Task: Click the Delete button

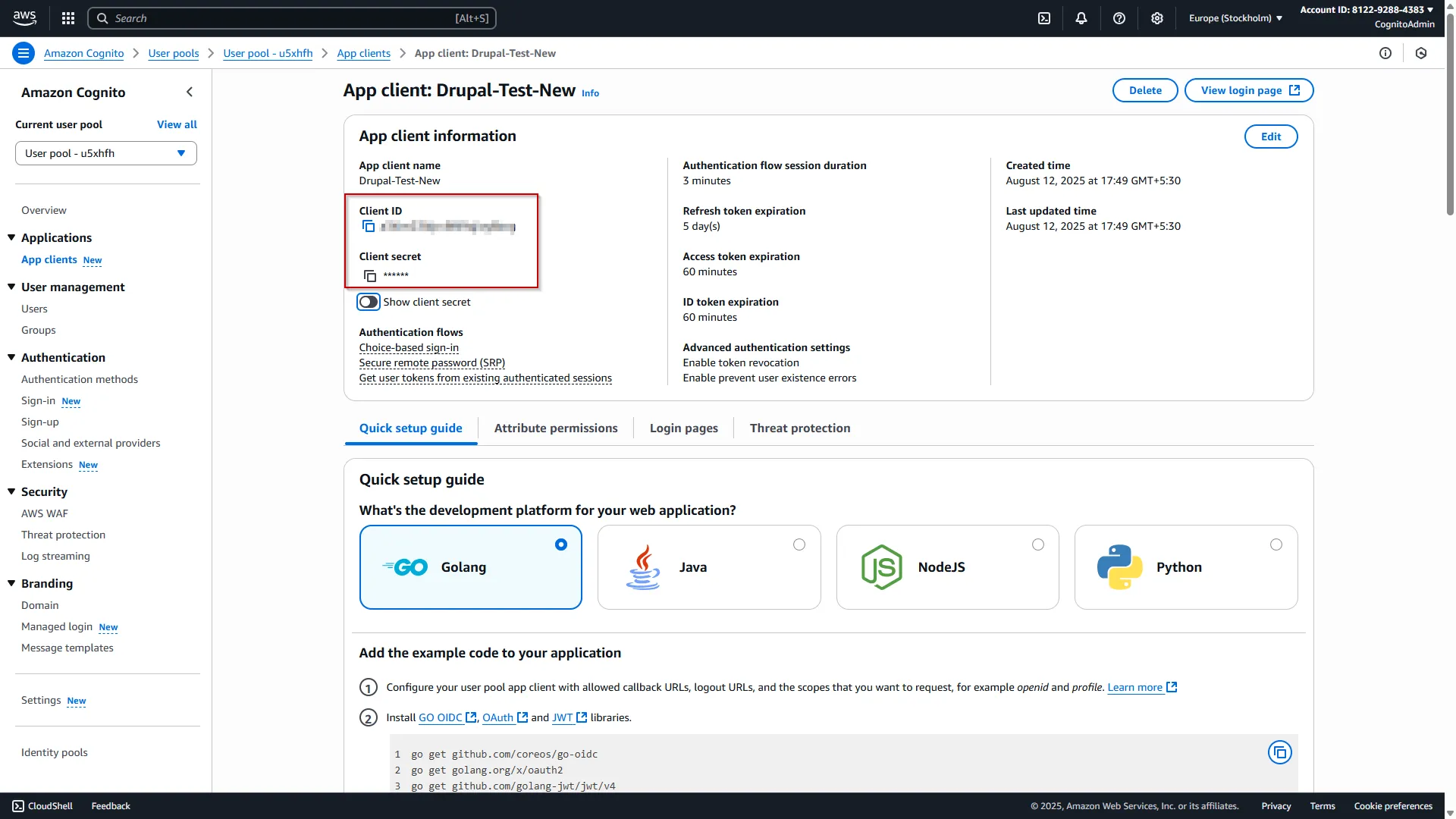Action: click(1145, 90)
